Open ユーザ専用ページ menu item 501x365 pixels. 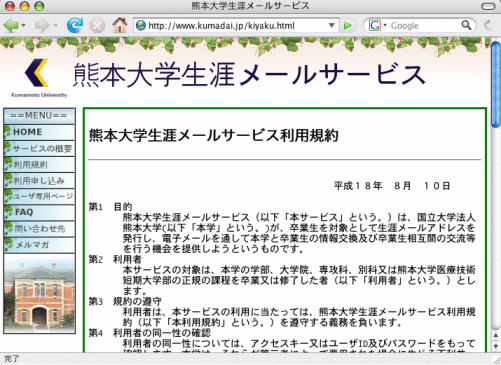coord(39,196)
